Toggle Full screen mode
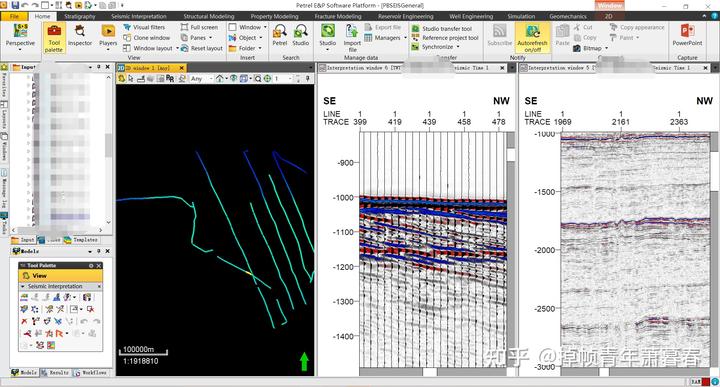720x387 pixels. (x=199, y=27)
